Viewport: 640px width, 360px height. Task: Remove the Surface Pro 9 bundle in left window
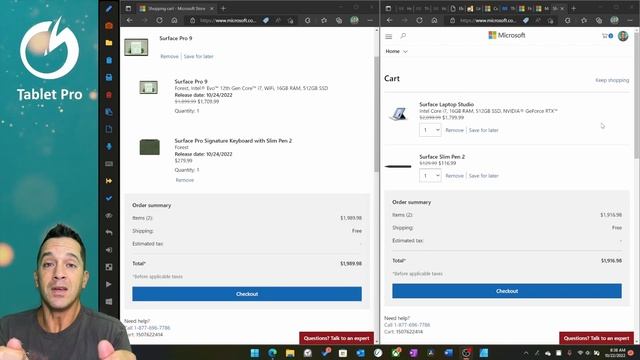[x=169, y=56]
